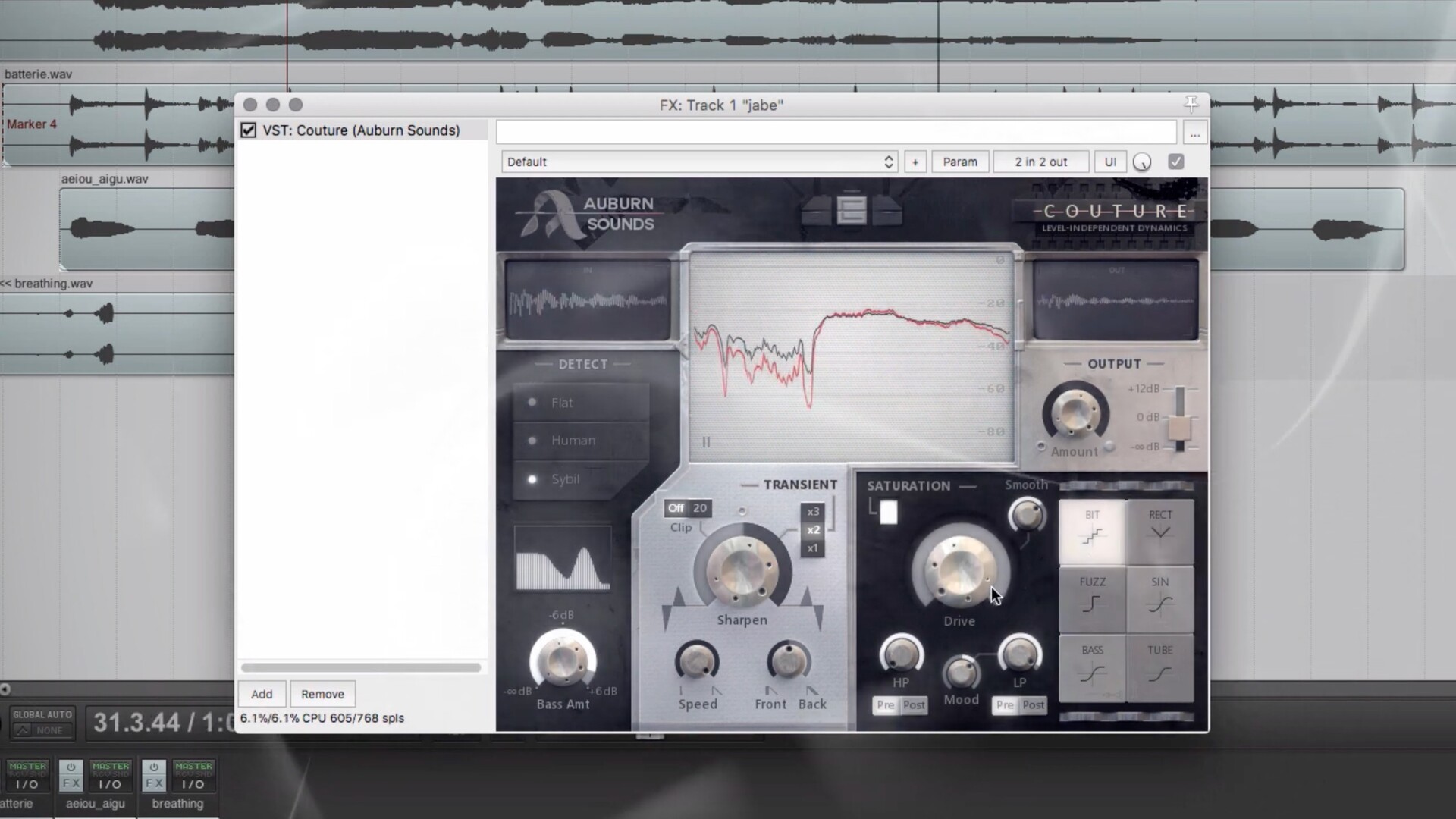Select the x2 transient multiplier

pos(813,529)
